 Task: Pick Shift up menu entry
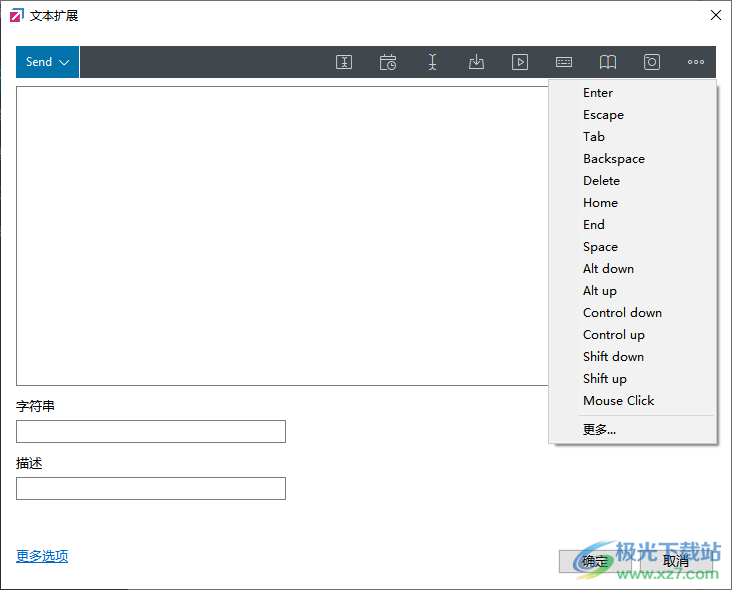tap(633, 378)
